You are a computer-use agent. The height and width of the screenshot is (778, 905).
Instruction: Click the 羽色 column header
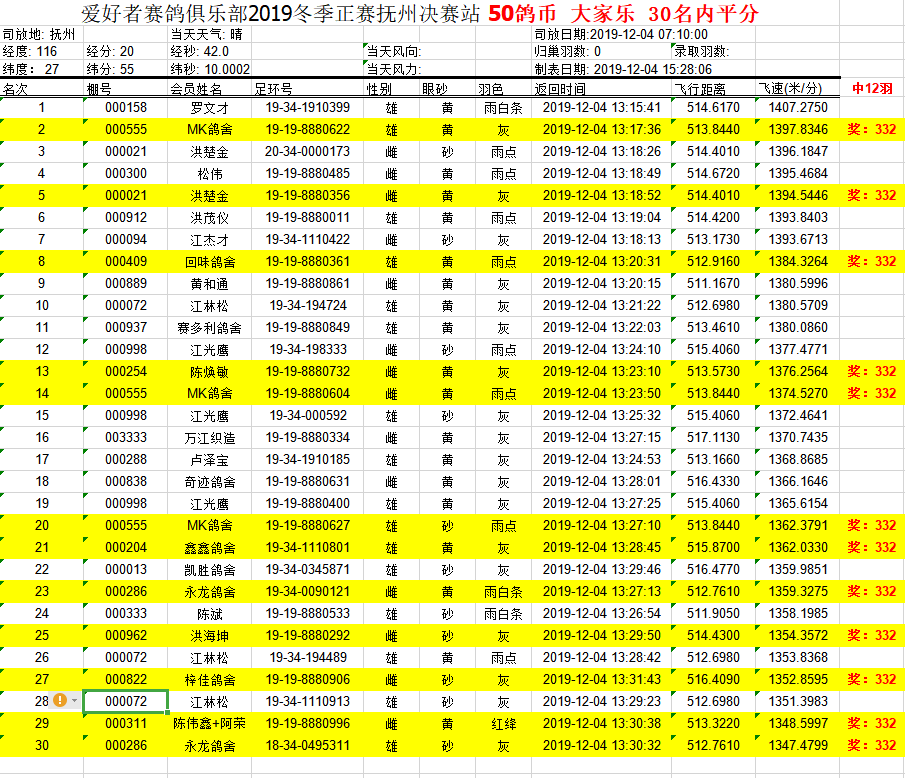[491, 89]
